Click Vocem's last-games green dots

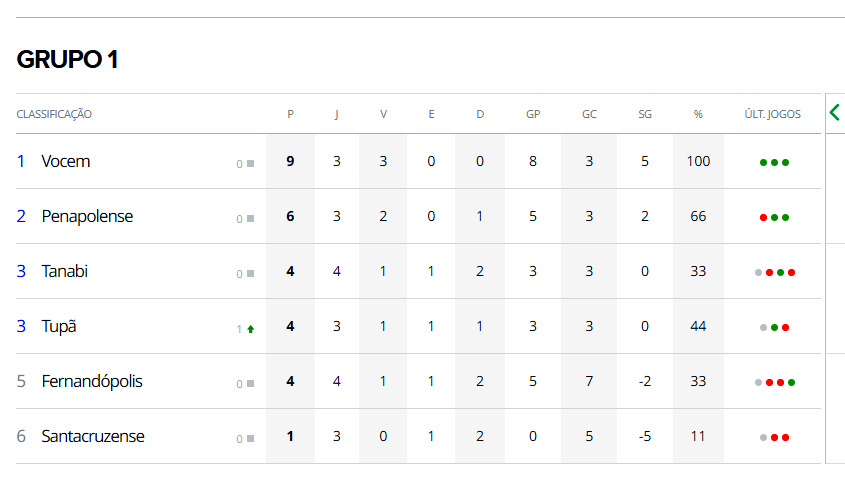774,162
